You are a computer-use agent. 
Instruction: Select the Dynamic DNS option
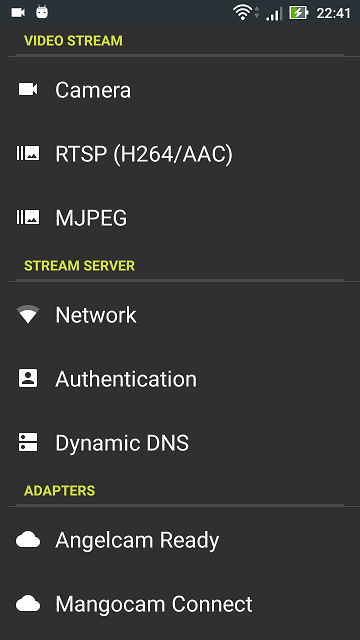(180, 442)
